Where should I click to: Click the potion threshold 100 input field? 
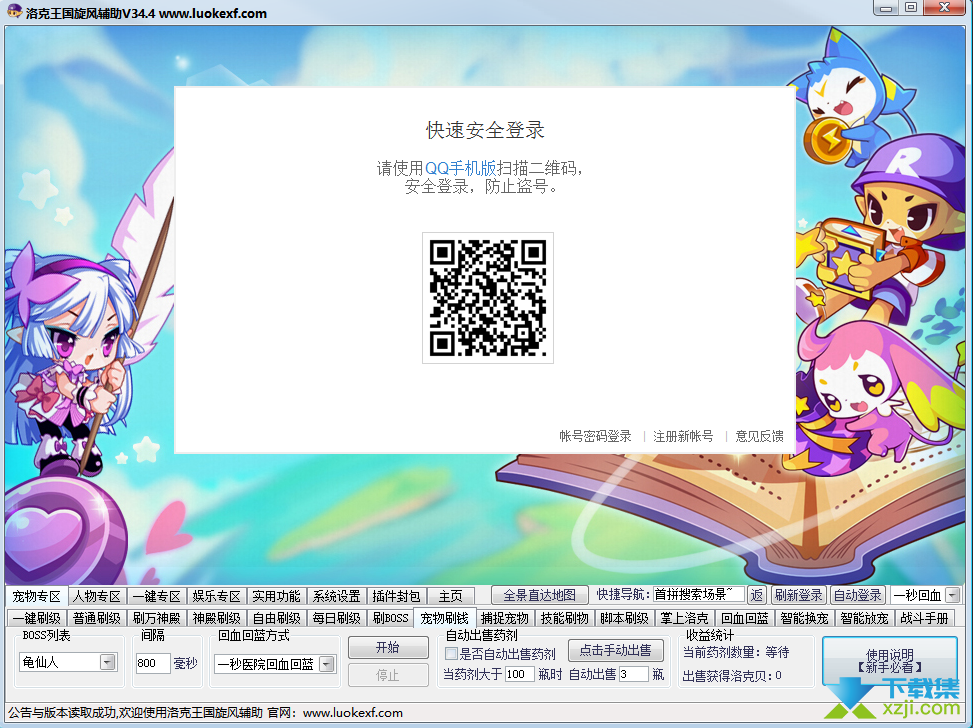519,674
